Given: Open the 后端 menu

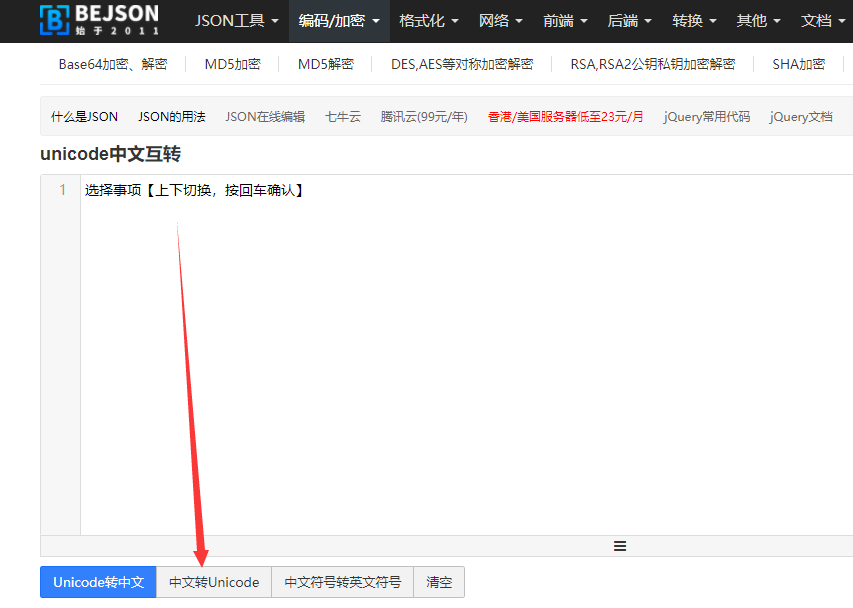Looking at the screenshot, I should point(629,20).
